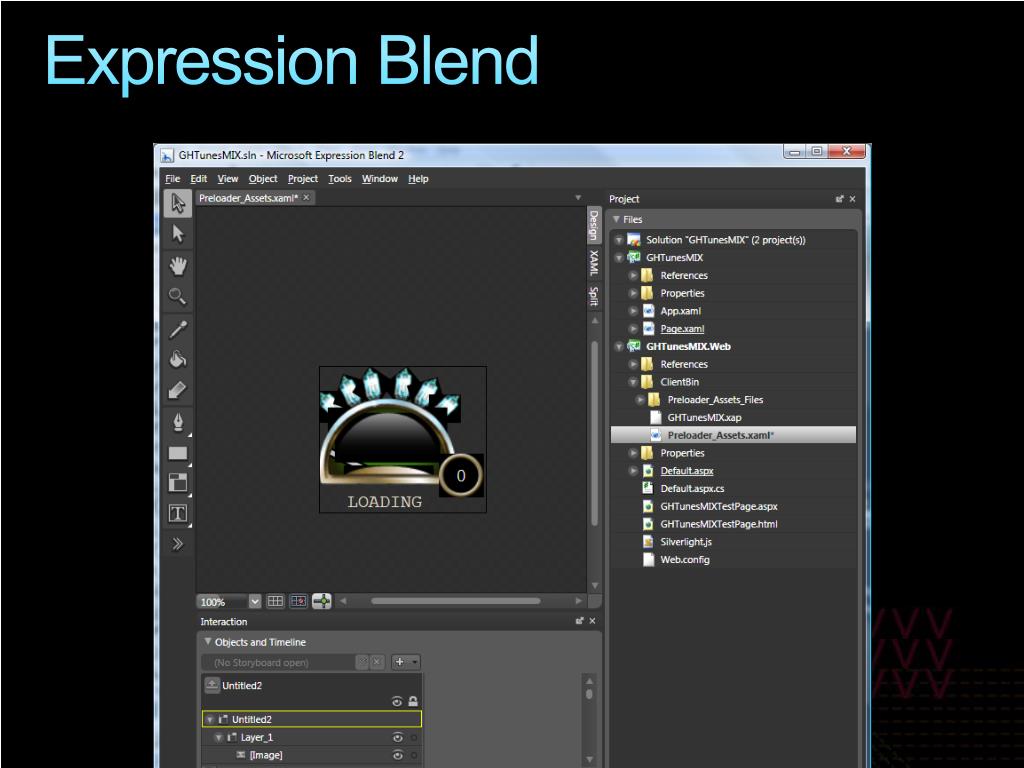Collapse the ClientBin folder
1024x768 pixels.
point(633,382)
